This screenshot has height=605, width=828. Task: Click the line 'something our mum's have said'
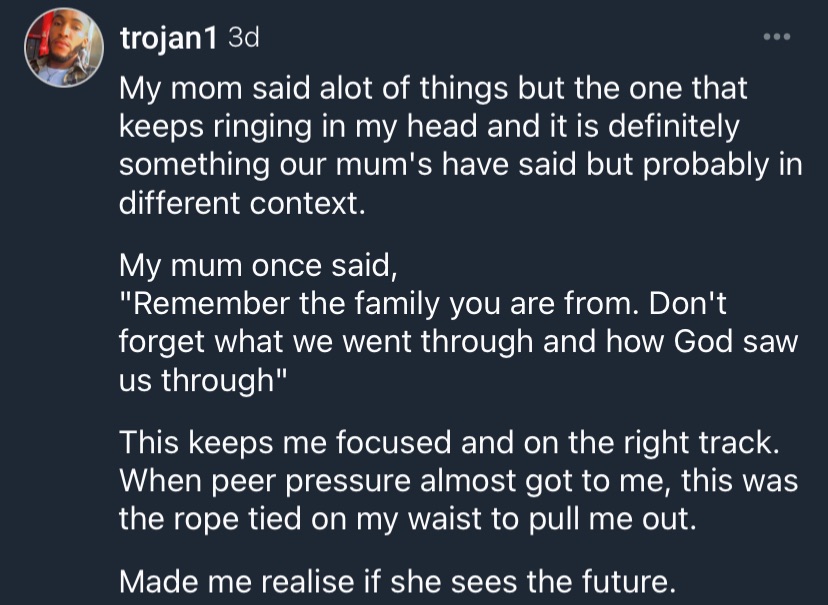coord(460,165)
